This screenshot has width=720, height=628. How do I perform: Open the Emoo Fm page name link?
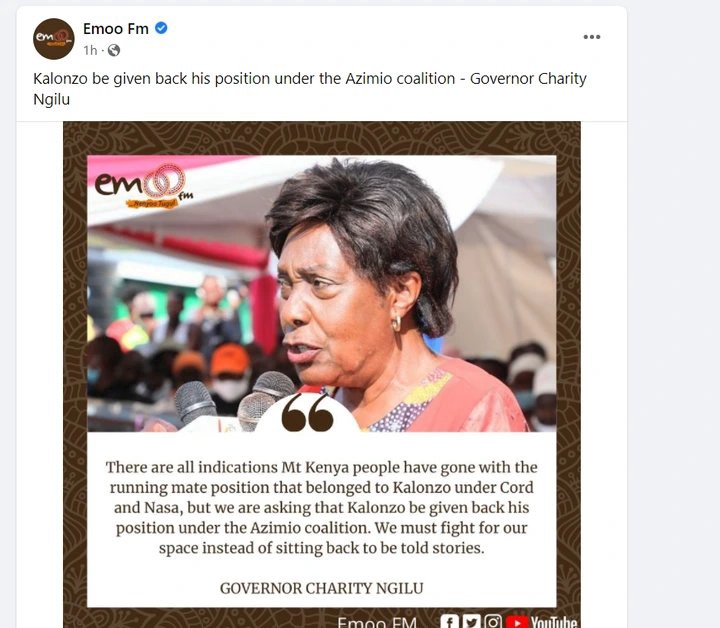(x=116, y=29)
